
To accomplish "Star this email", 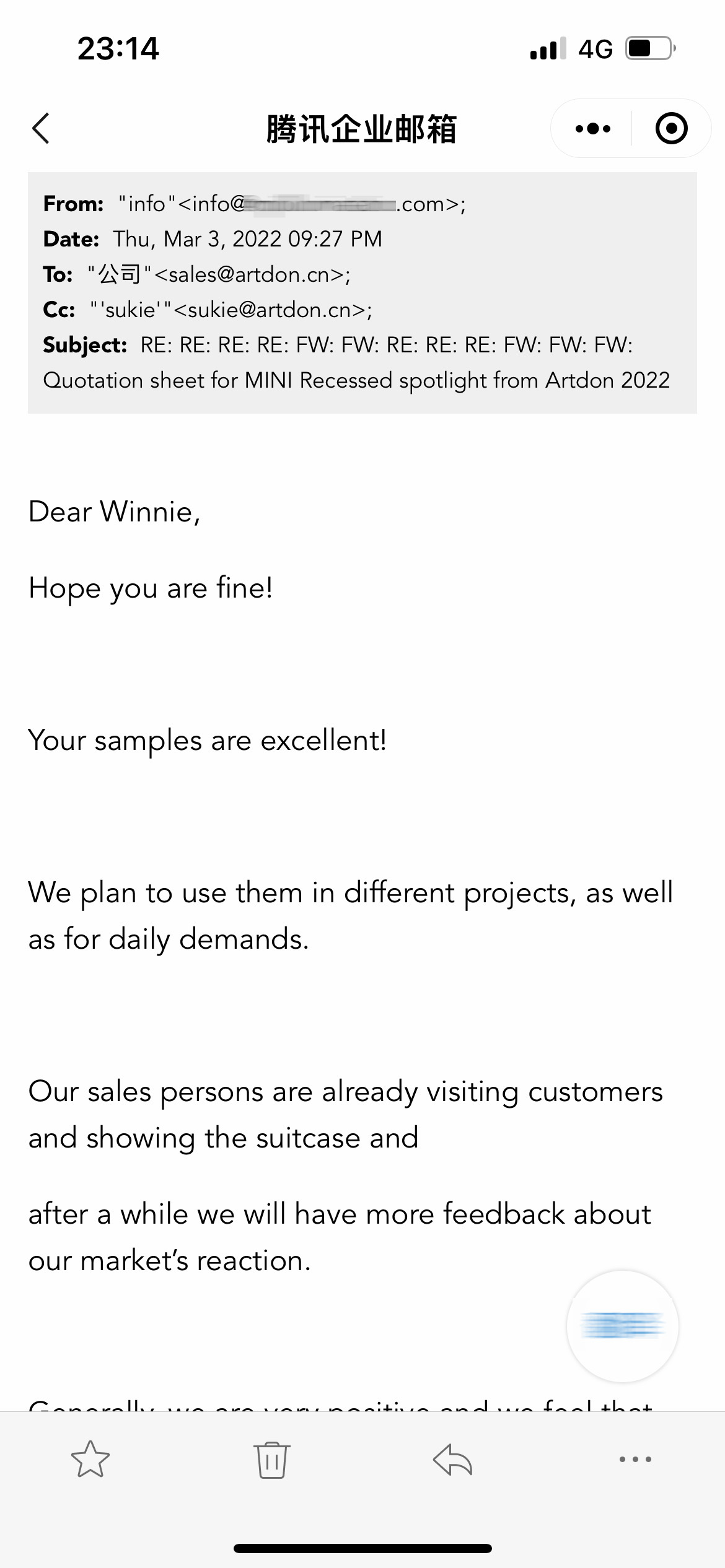I will point(90,1459).
